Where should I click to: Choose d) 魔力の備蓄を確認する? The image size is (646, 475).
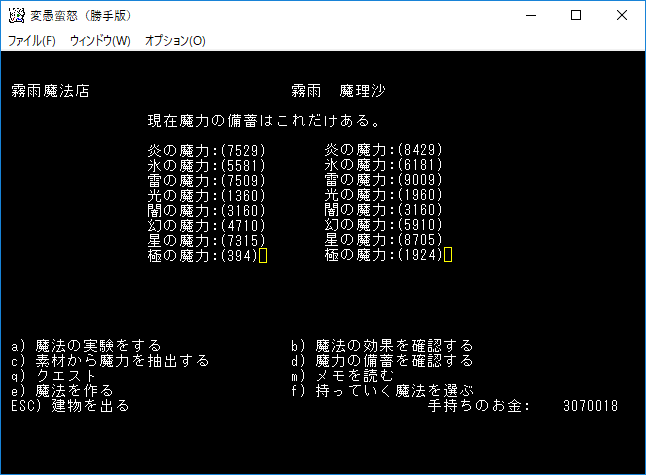click(382, 361)
